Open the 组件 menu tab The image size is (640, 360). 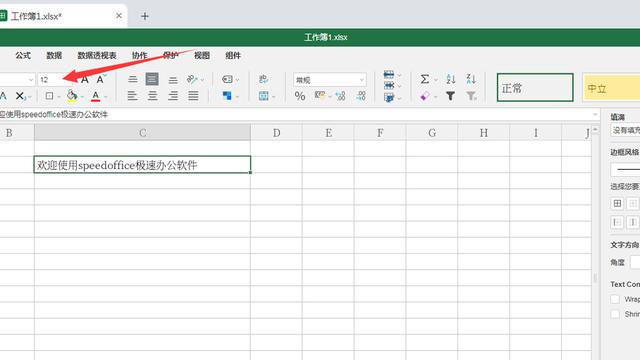[233, 56]
